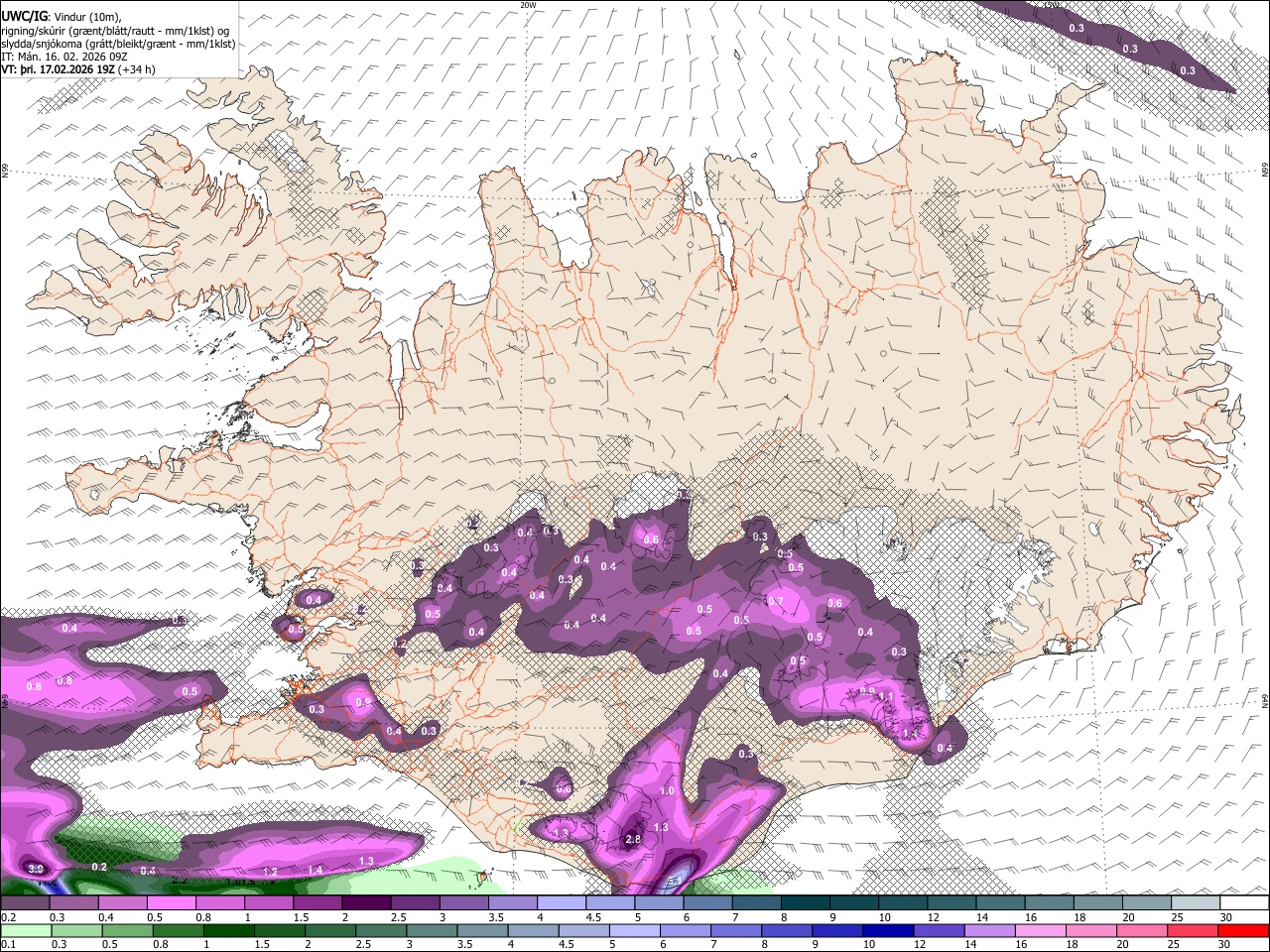Click the pale green swatch between 0.1 and 0.3 on the rain scale

coord(25,930)
